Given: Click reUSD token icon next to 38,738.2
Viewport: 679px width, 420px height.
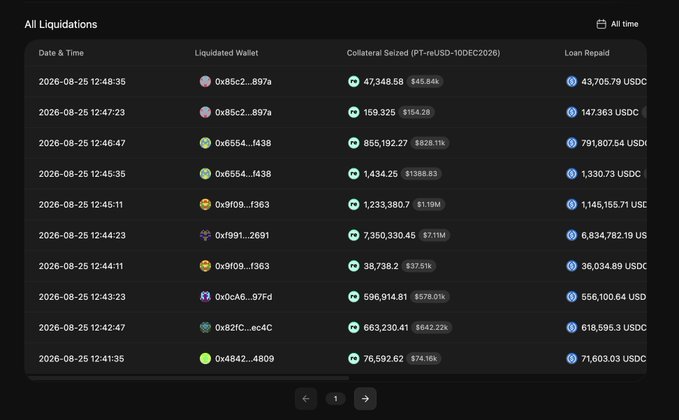Looking at the screenshot, I should pyautogui.click(x=354, y=266).
